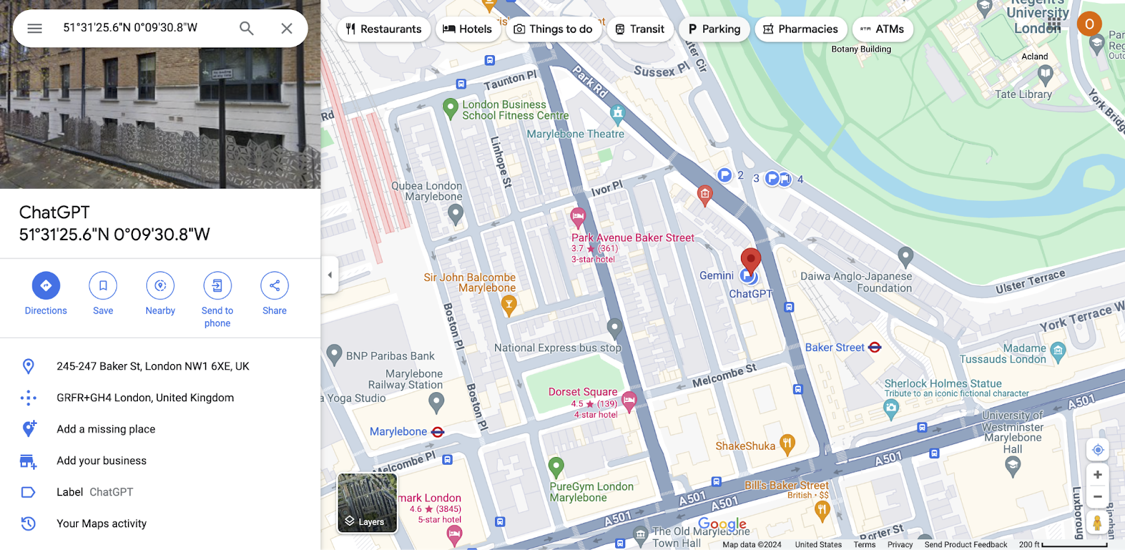This screenshot has height=550, width=1125.
Task: Click the Street View pegman icon
Action: click(1097, 523)
